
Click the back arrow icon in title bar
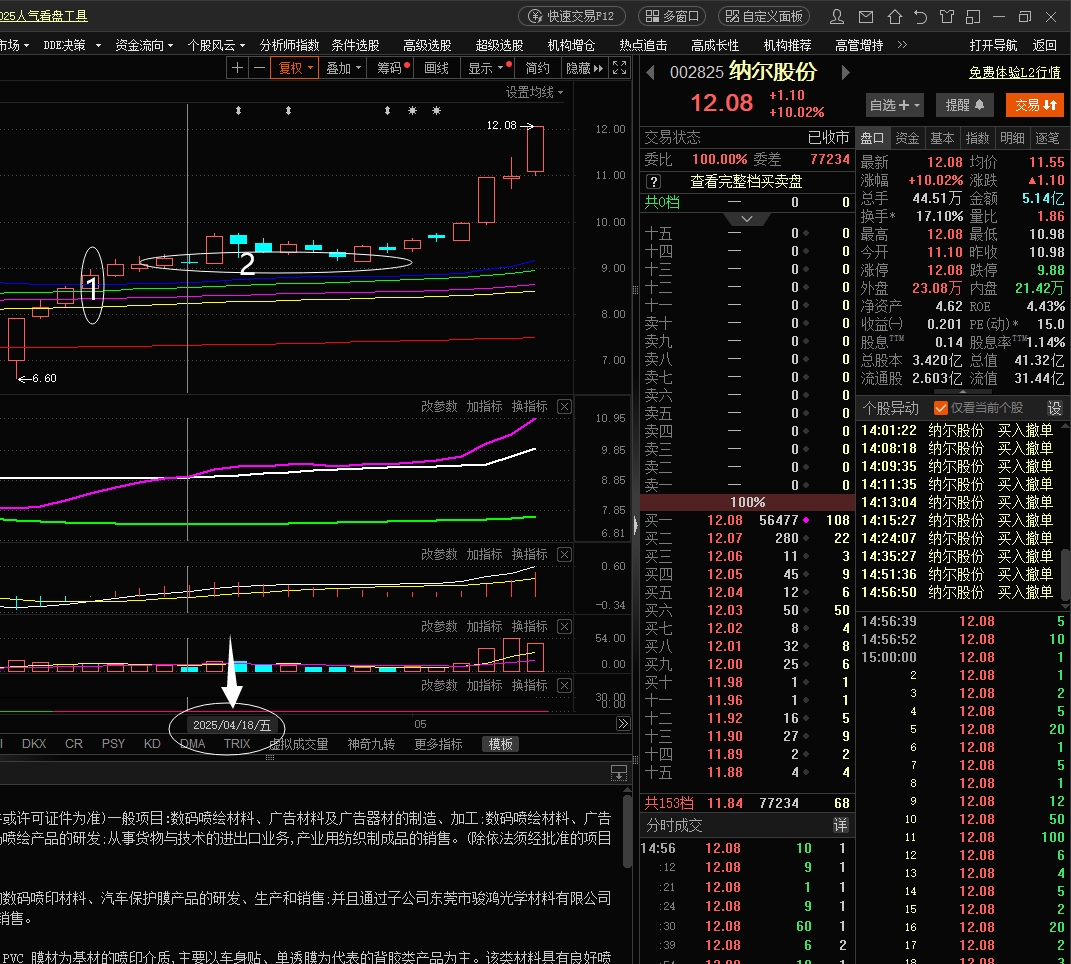[x=921, y=16]
